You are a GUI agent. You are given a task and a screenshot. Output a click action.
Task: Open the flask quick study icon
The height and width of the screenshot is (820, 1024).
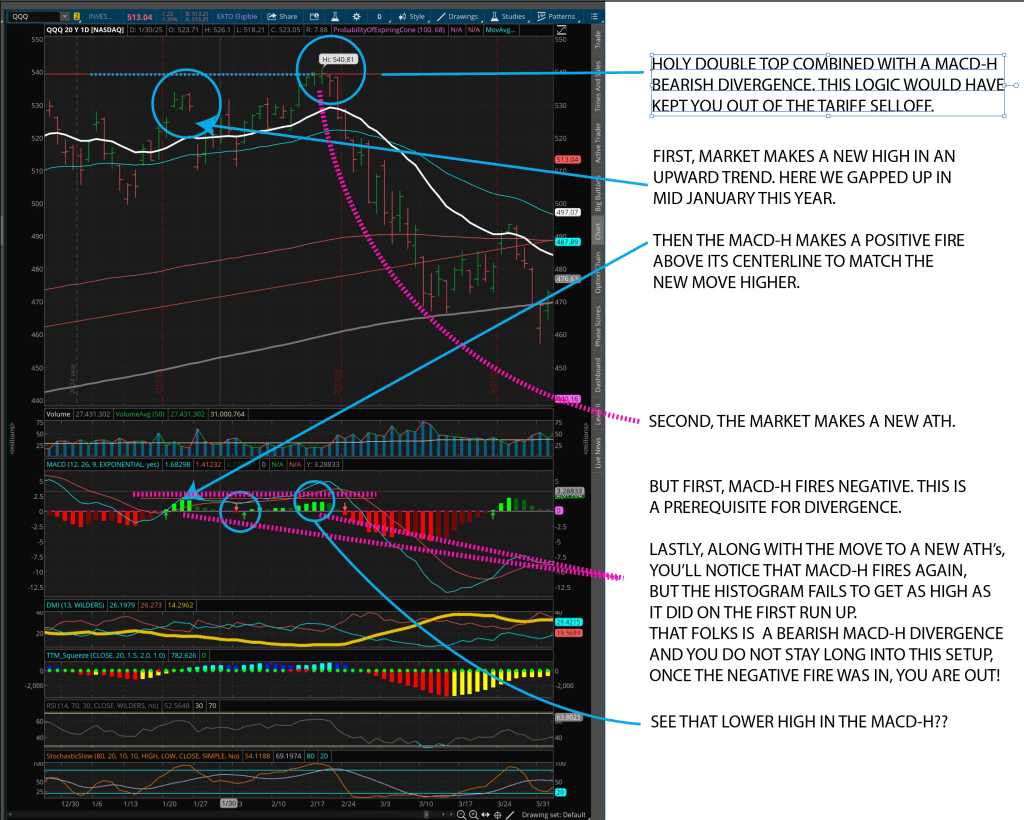(x=333, y=17)
